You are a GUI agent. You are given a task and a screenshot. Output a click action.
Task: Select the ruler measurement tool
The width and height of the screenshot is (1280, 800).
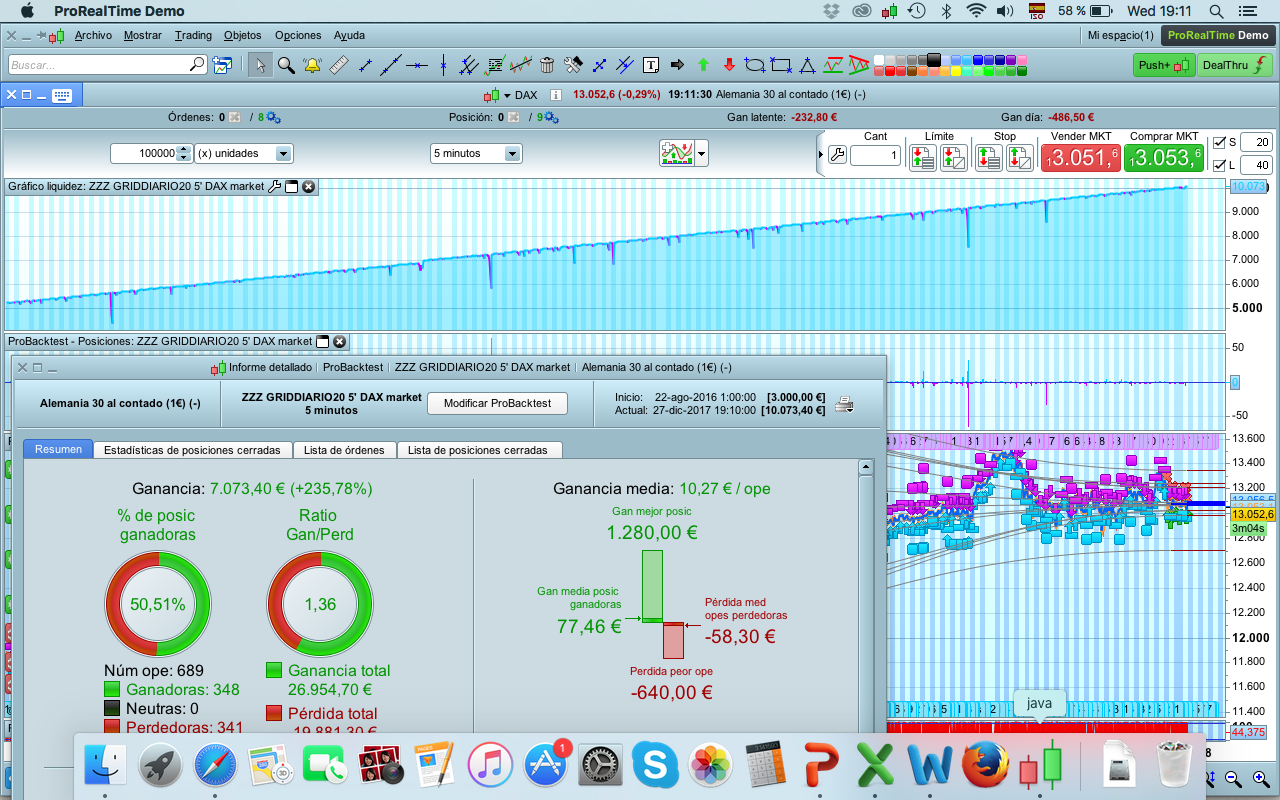click(338, 65)
